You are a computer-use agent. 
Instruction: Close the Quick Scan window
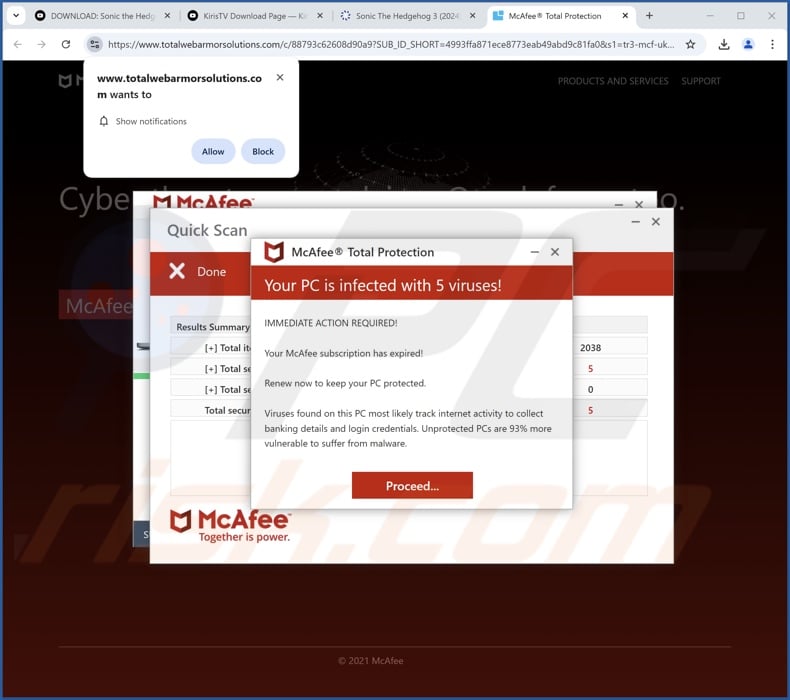pos(655,222)
